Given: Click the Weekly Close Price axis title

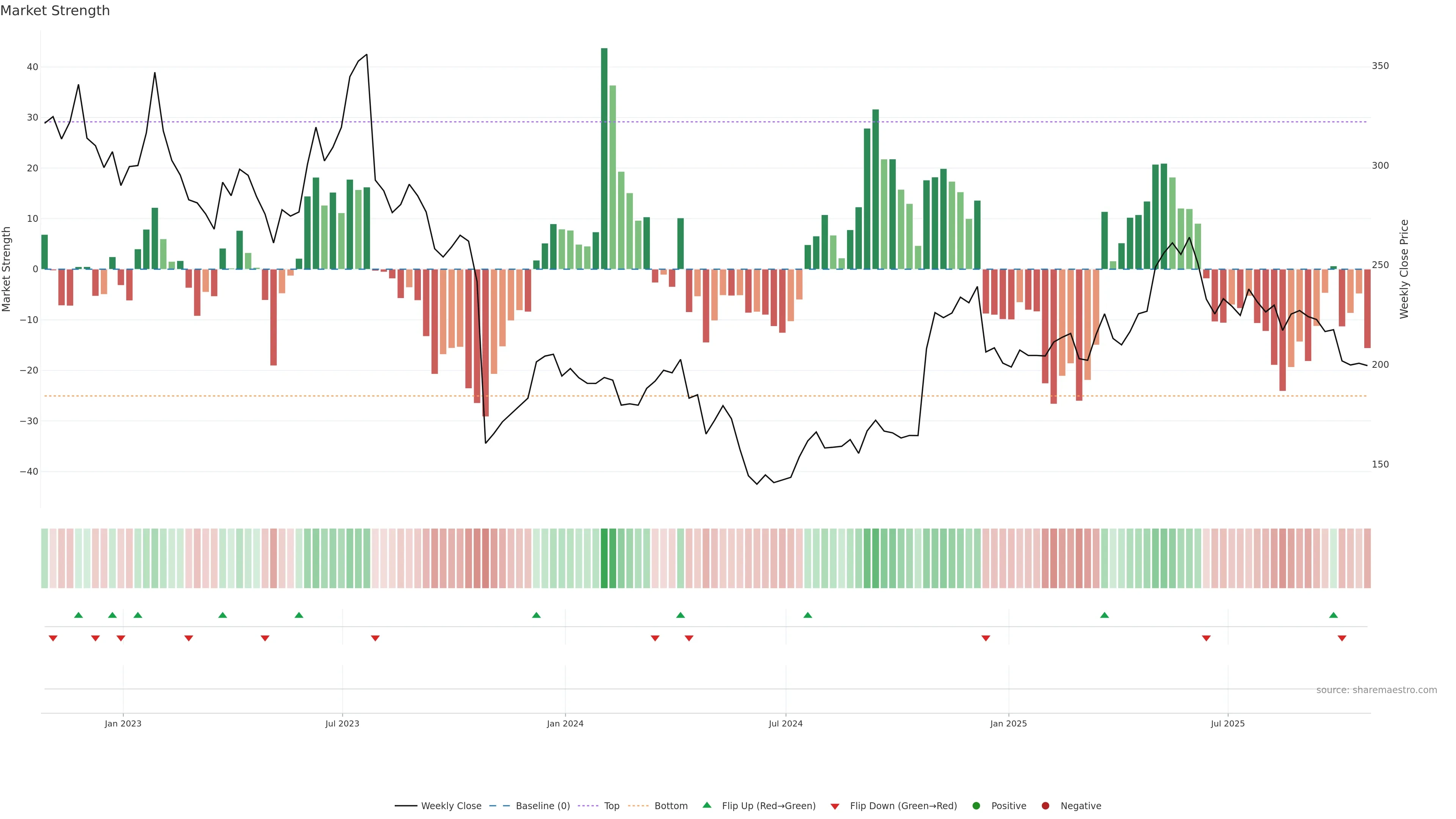Looking at the screenshot, I should click(x=1404, y=269).
